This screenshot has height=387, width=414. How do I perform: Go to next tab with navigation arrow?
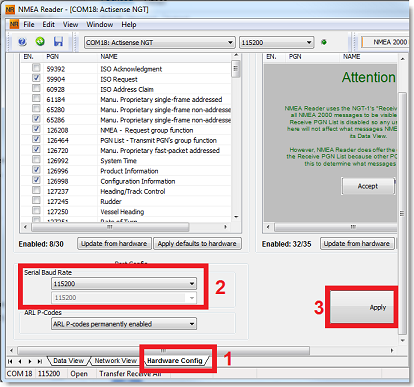[x=30, y=361]
